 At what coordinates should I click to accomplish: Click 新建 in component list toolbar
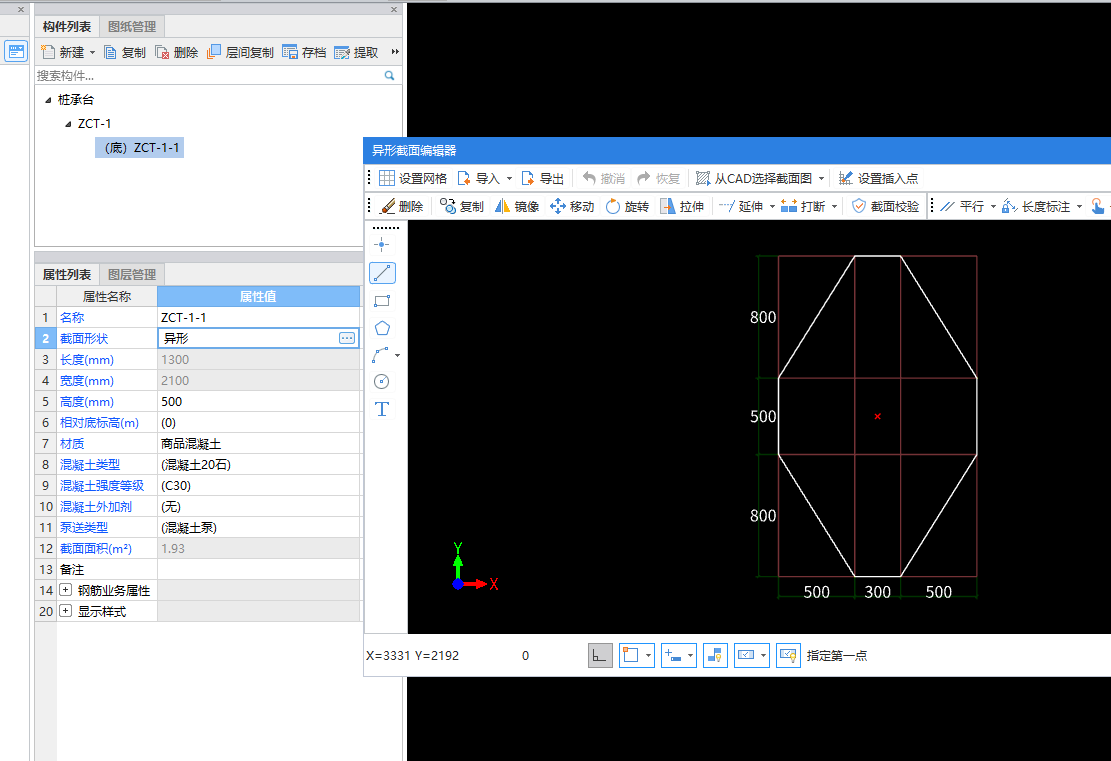62,52
